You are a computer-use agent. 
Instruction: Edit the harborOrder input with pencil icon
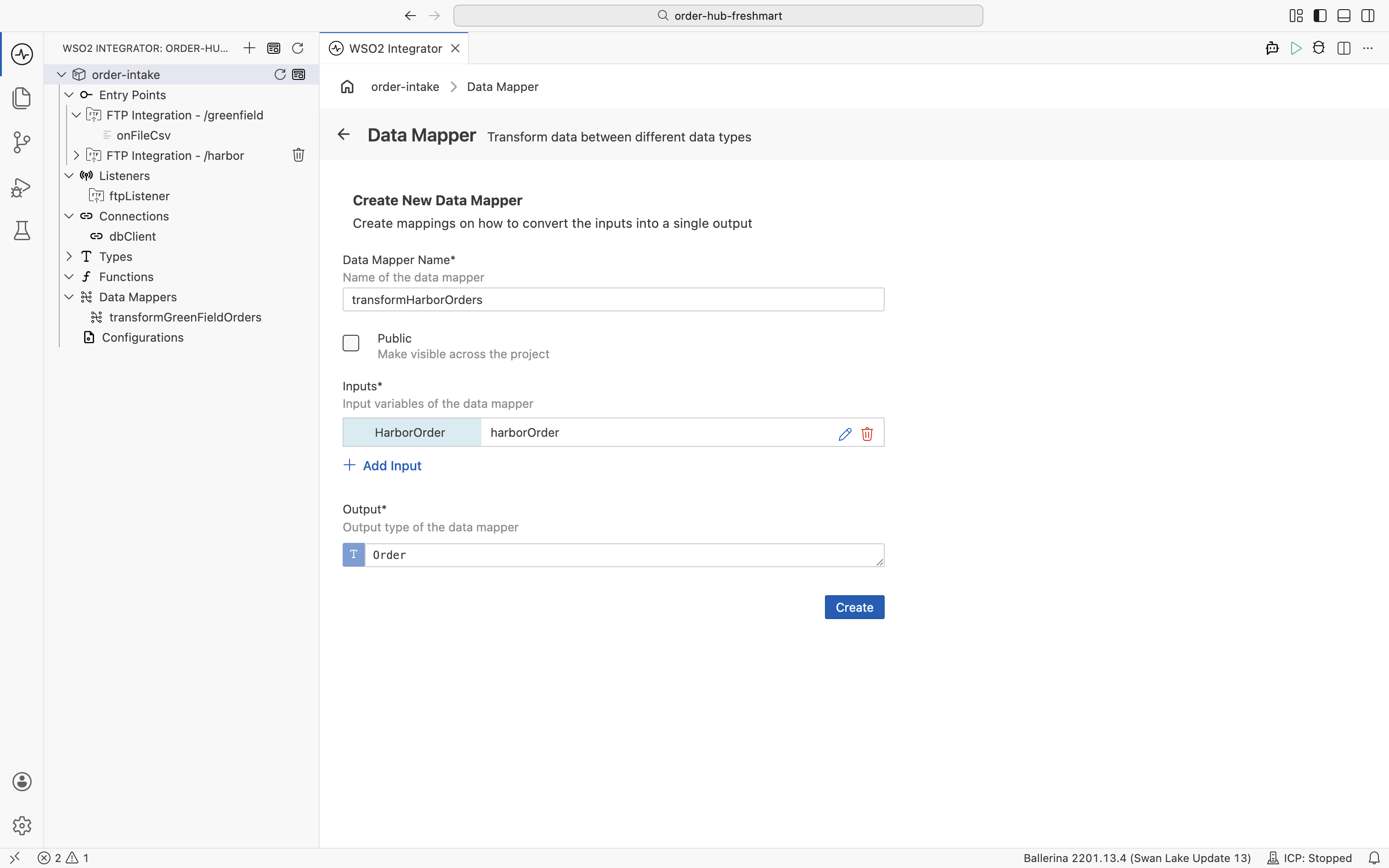click(845, 434)
